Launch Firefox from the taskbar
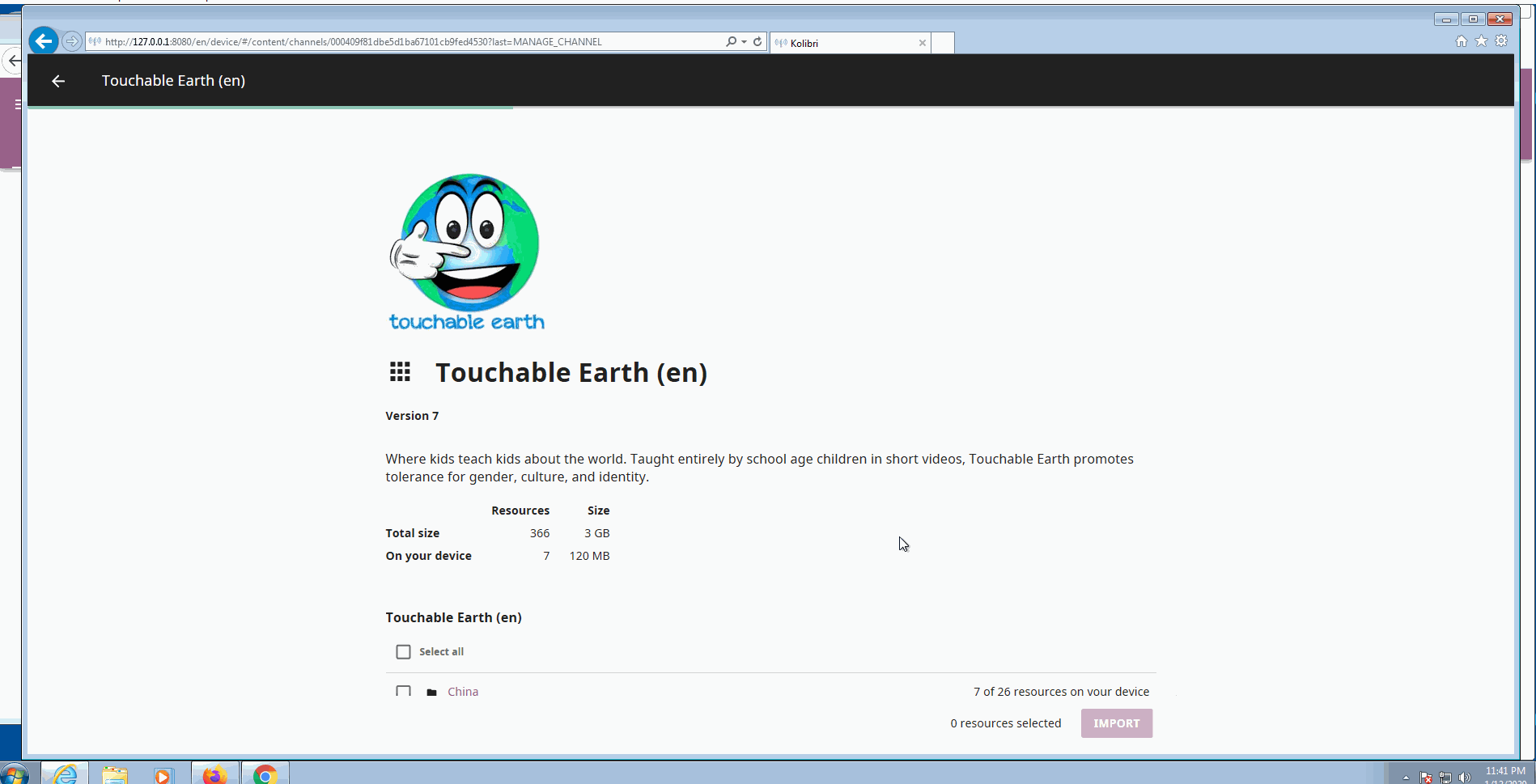Screen dimensions: 1536x784 214,773
